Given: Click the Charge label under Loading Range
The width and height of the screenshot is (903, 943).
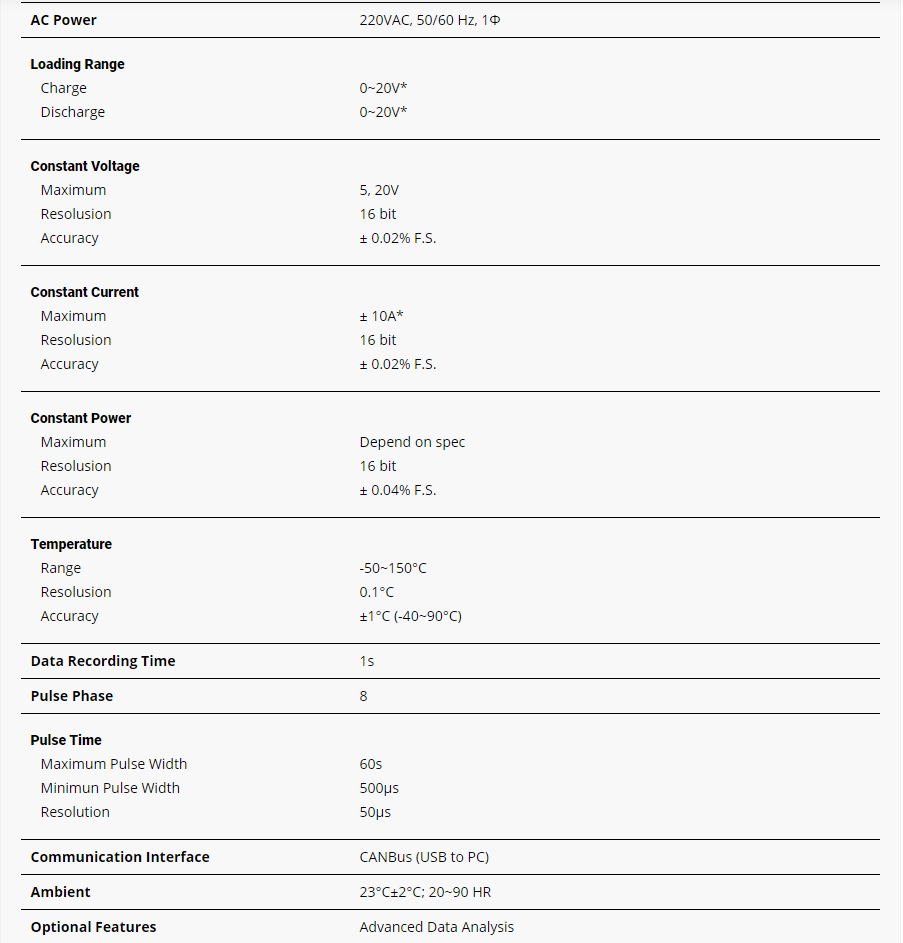Looking at the screenshot, I should pos(64,88).
